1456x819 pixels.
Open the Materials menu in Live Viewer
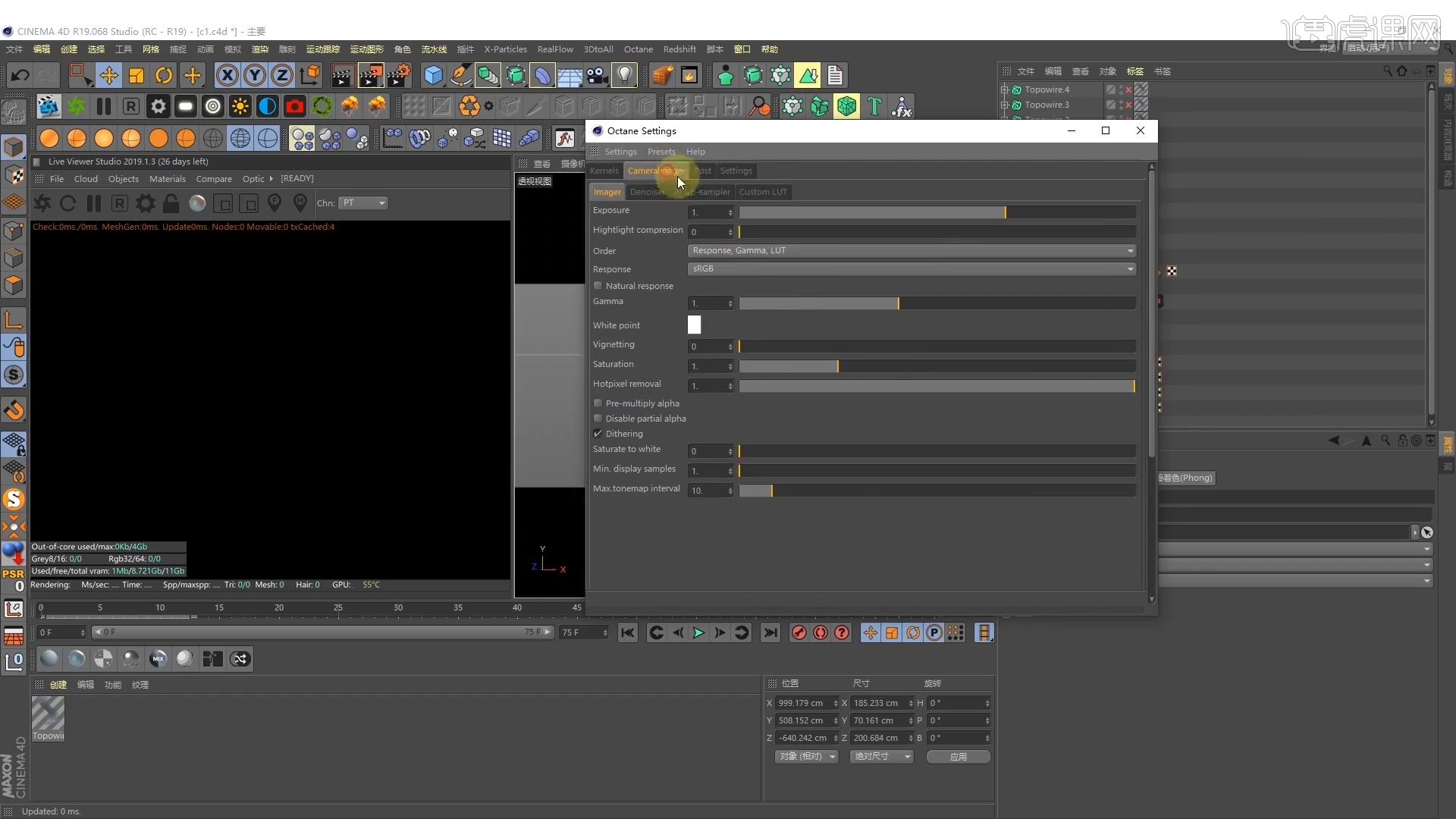tap(167, 179)
